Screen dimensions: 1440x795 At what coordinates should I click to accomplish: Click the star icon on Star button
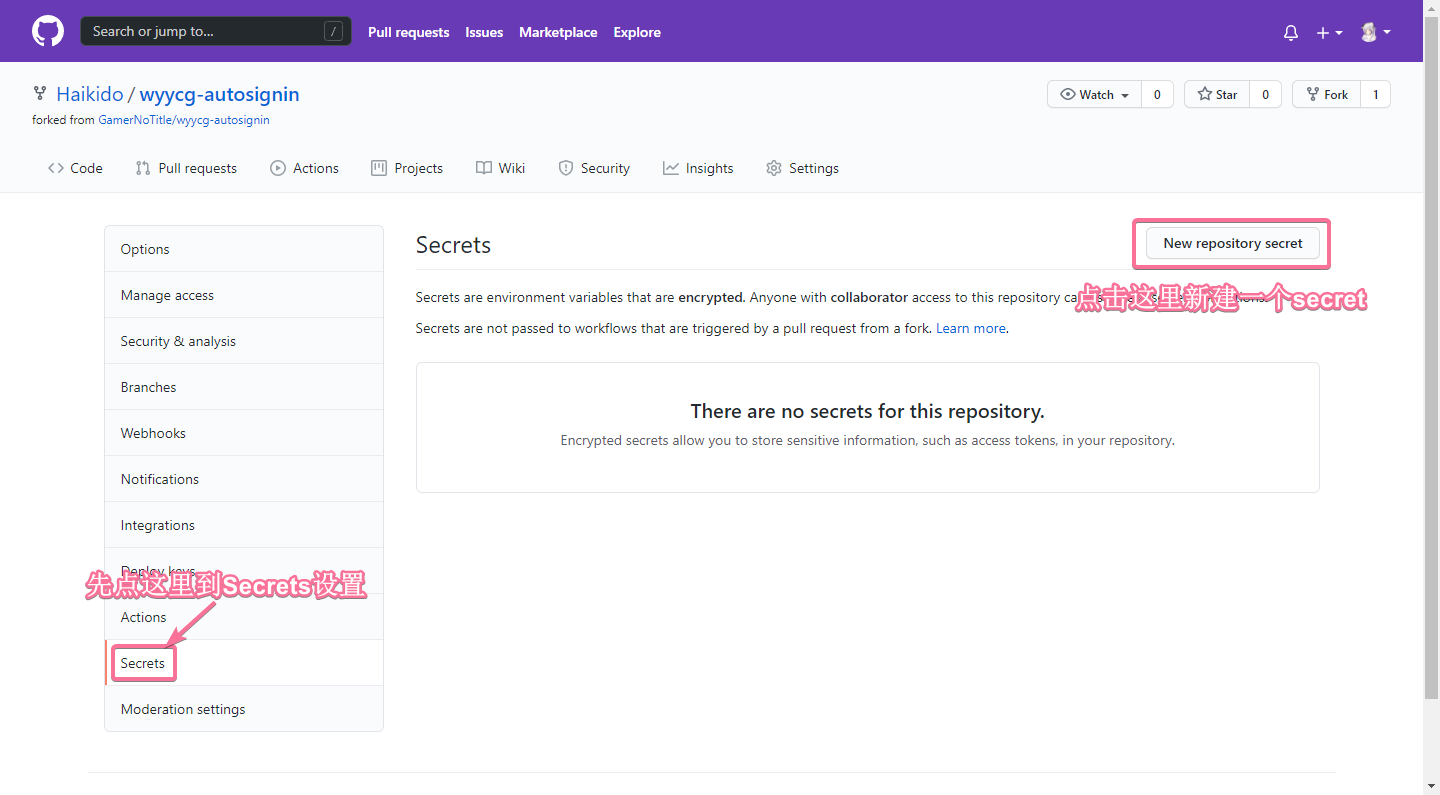click(1205, 94)
